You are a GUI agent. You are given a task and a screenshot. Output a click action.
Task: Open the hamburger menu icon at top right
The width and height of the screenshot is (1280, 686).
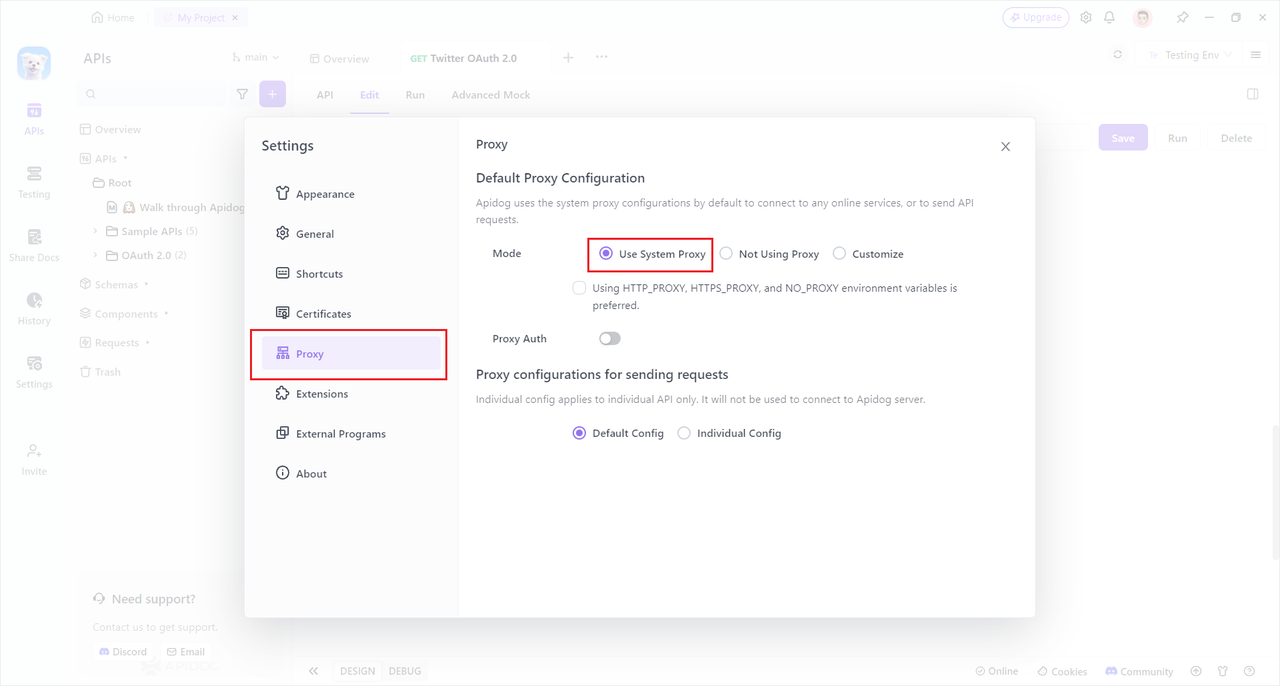coord(1256,55)
